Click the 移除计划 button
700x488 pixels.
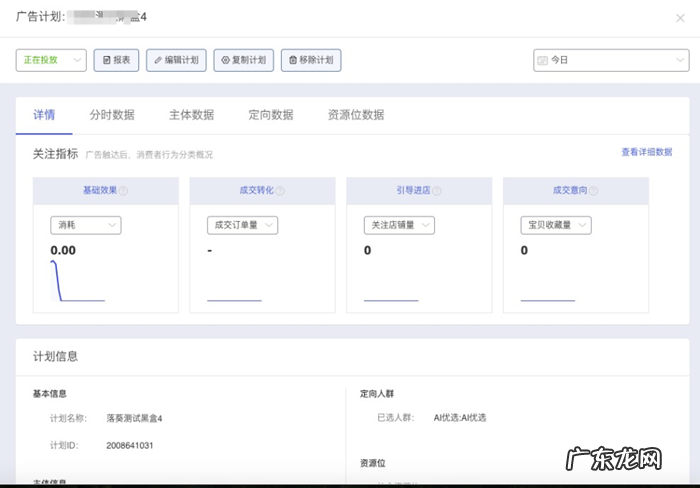(311, 60)
